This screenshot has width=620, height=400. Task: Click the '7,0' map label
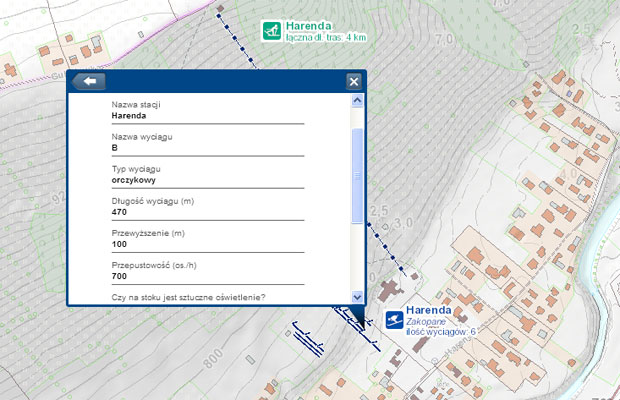pyautogui.click(x=444, y=40)
